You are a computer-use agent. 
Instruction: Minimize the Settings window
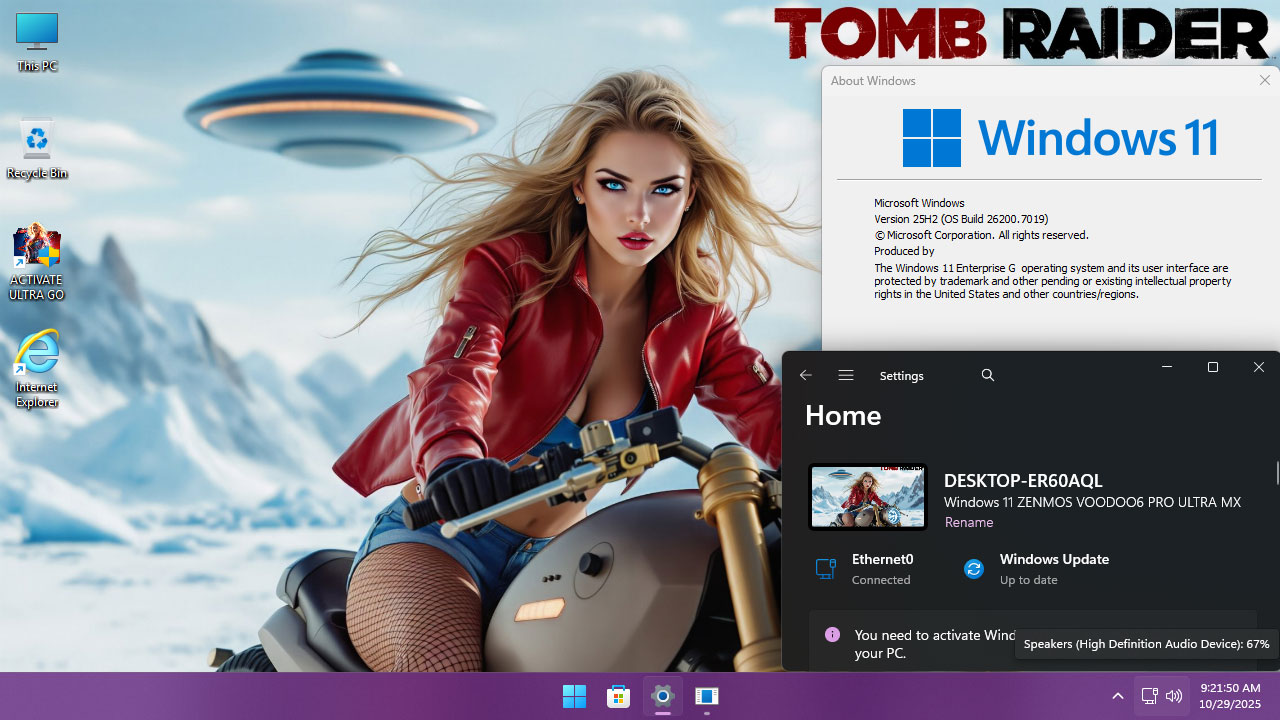(1167, 367)
